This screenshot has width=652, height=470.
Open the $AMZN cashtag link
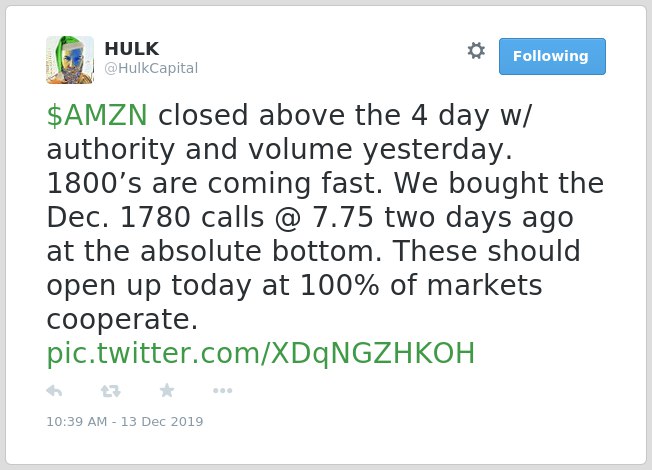[x=97, y=115]
